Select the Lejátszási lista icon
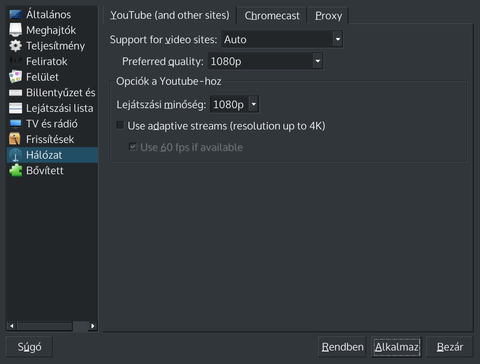Image resolution: width=480 pixels, height=364 pixels. tap(15, 108)
